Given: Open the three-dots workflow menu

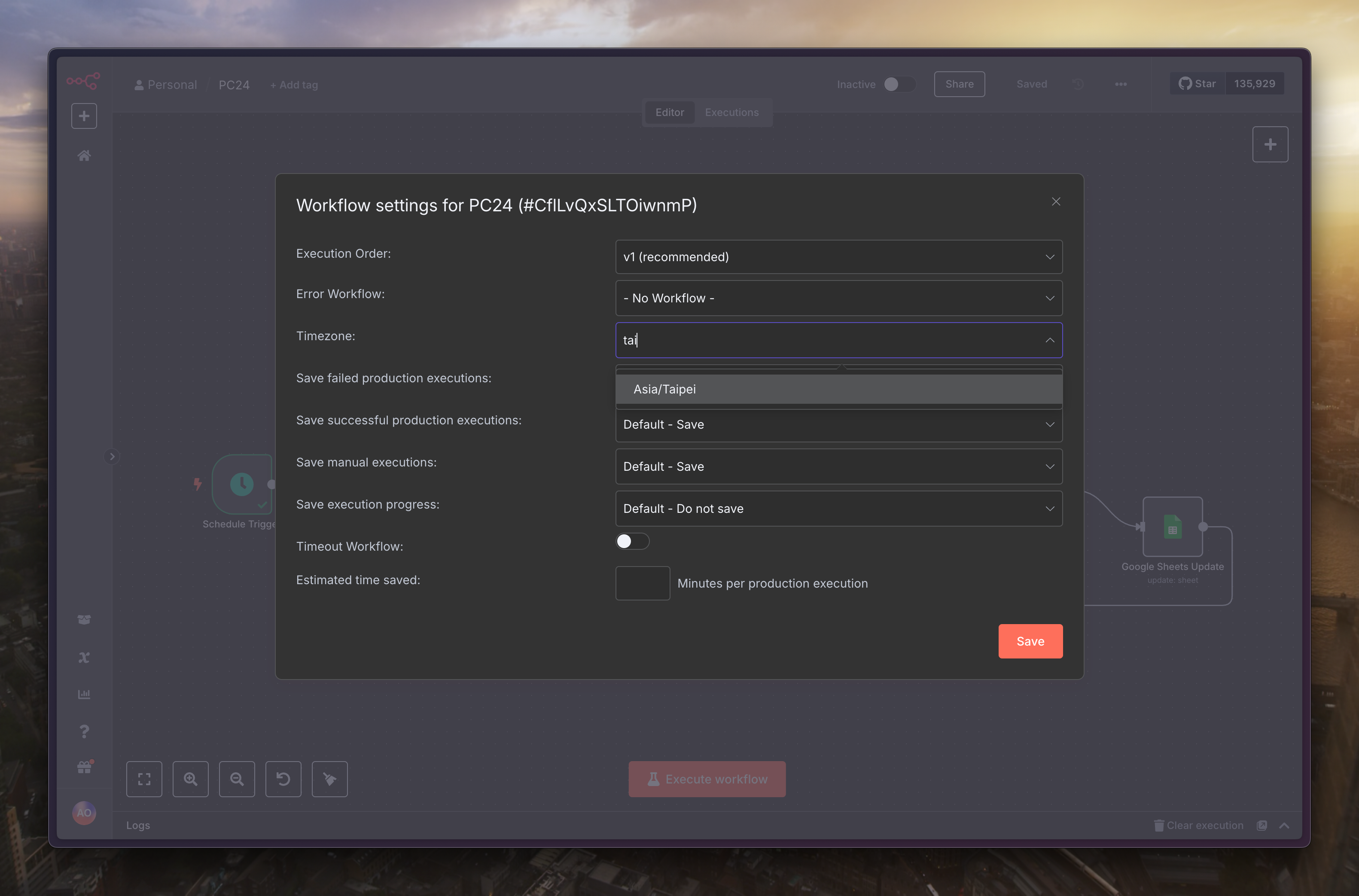Looking at the screenshot, I should (x=1121, y=84).
